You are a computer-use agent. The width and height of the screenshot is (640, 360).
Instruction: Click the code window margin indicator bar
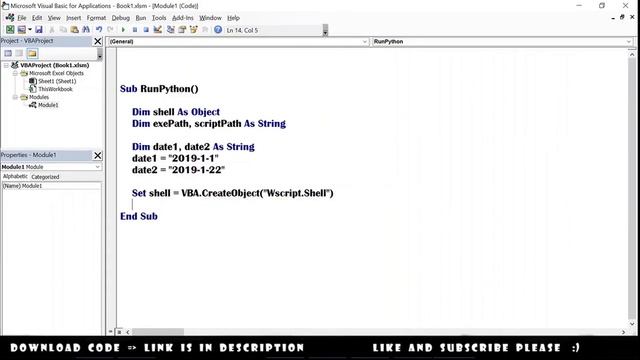tap(111, 188)
